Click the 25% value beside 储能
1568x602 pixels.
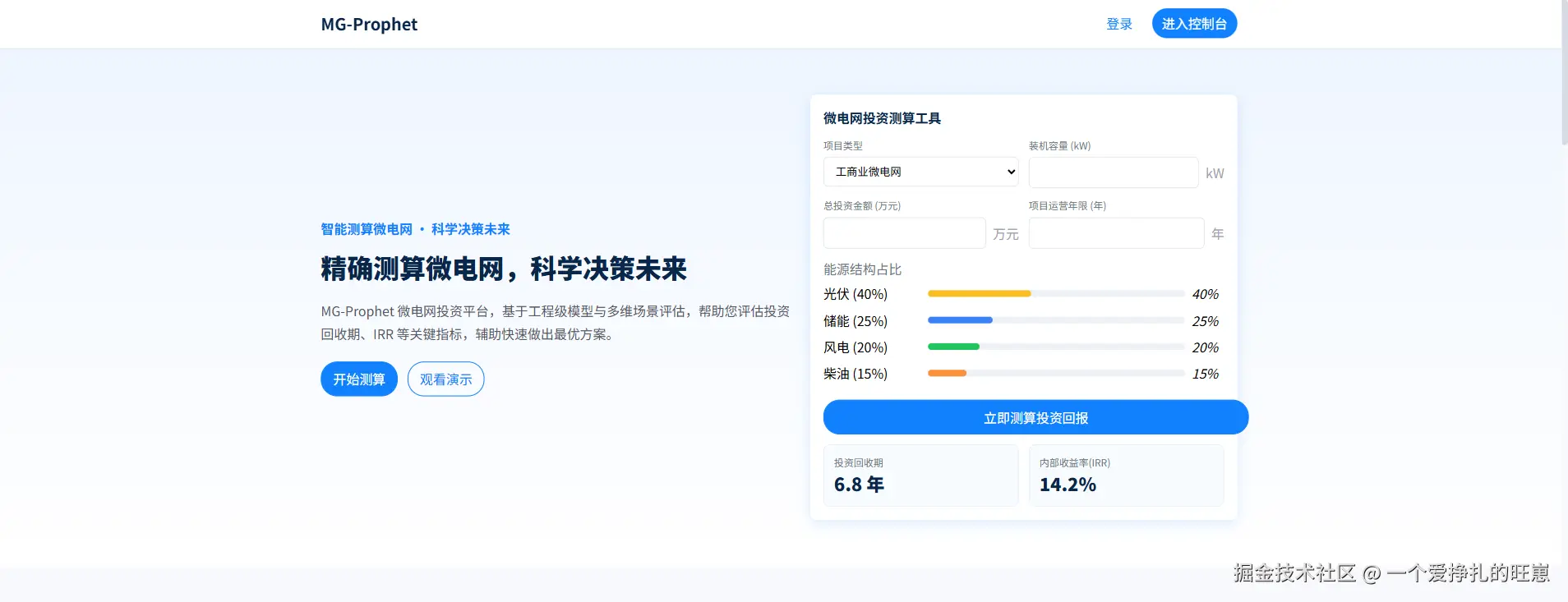click(1205, 321)
